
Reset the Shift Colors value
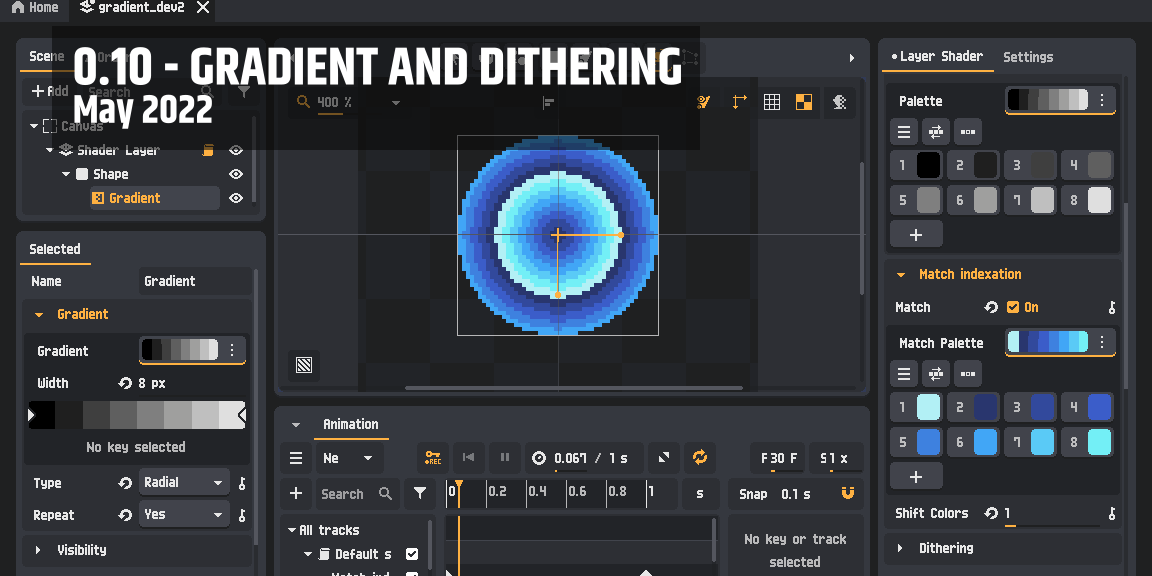[x=991, y=513]
